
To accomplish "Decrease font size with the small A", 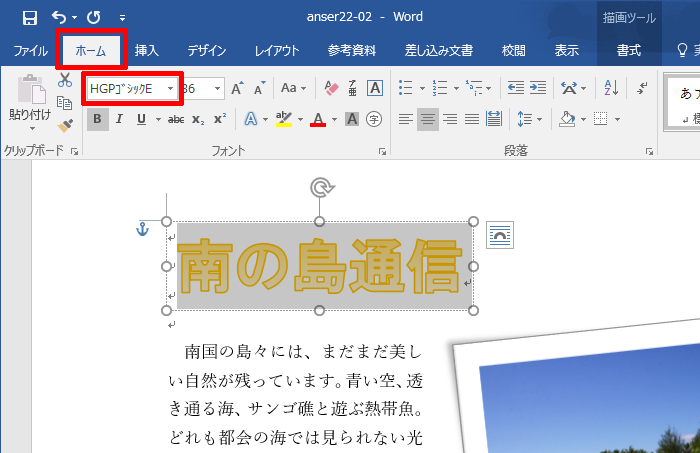I will (259, 88).
